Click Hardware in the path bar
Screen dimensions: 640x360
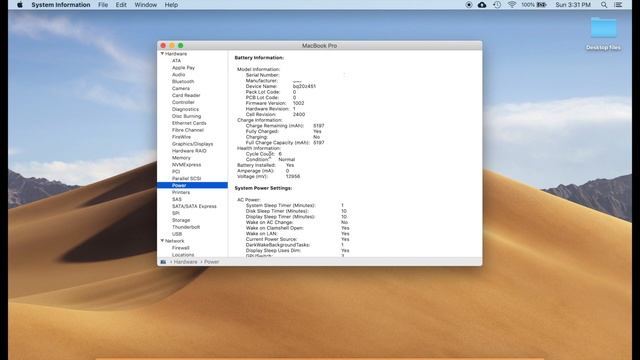click(185, 262)
